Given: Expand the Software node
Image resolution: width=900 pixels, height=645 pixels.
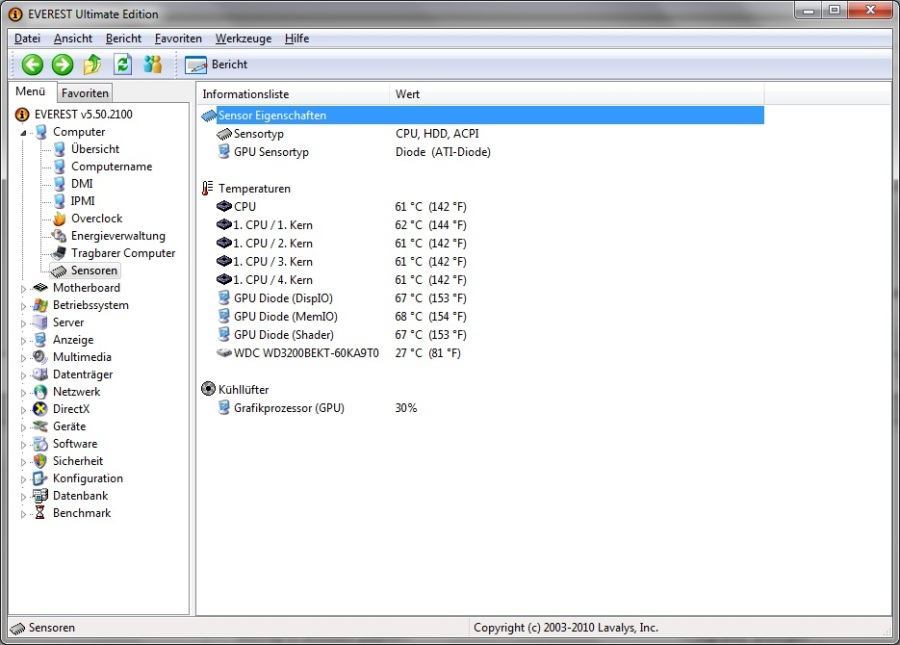Looking at the screenshot, I should (x=24, y=445).
